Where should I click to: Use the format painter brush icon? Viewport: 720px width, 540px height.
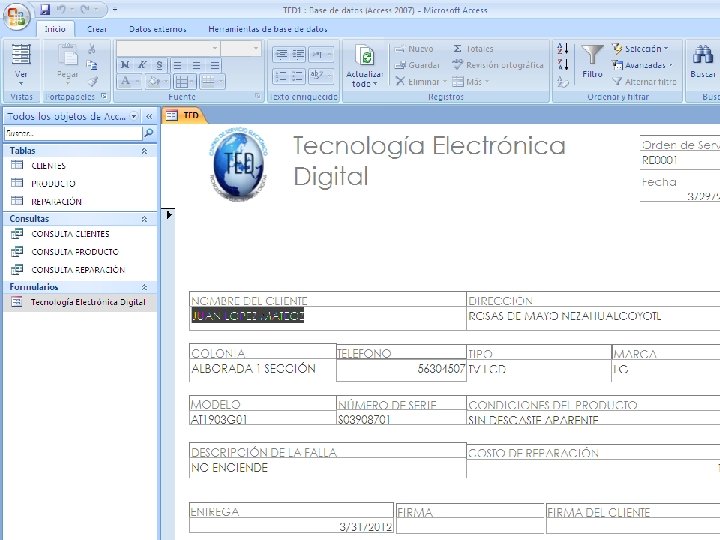92,82
